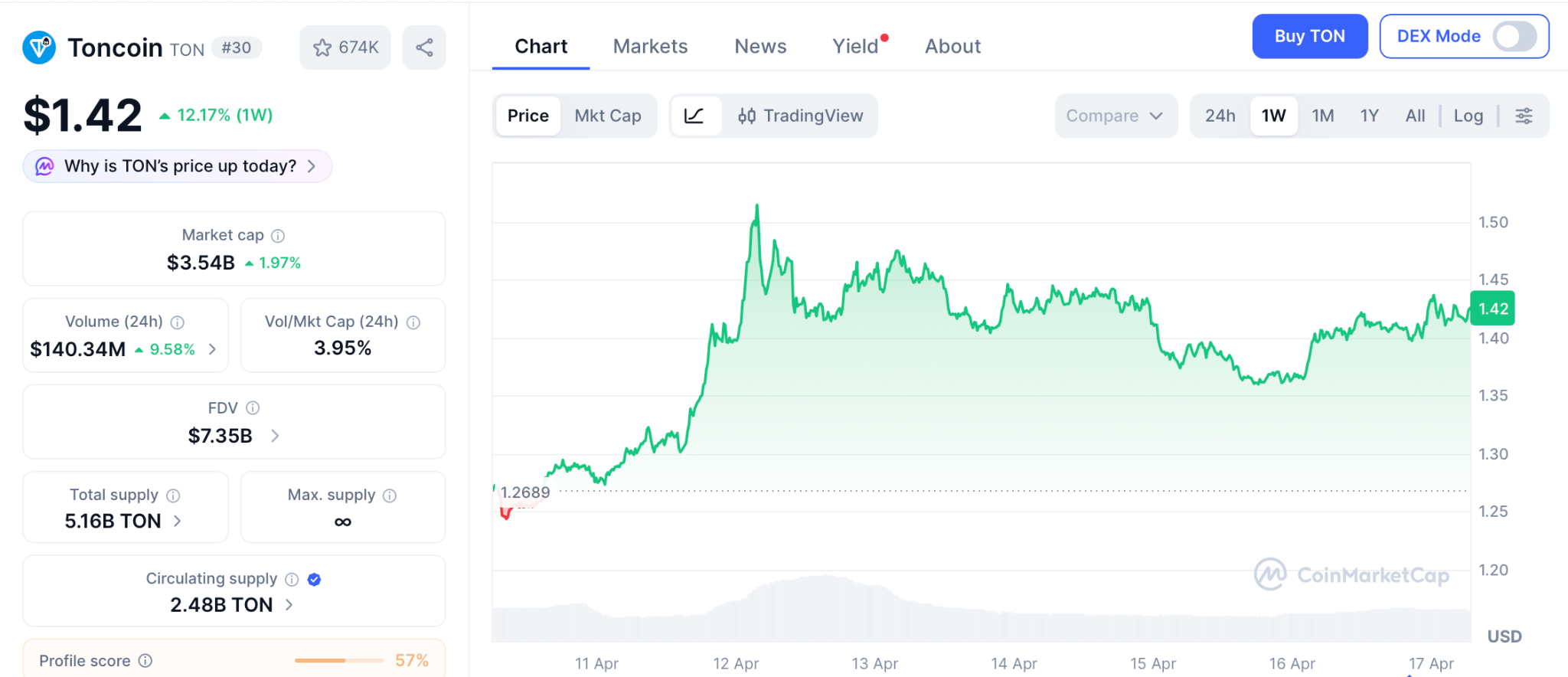Click the Toncoin logo icon
Viewport: 1568px width, 677px height.
pos(39,47)
